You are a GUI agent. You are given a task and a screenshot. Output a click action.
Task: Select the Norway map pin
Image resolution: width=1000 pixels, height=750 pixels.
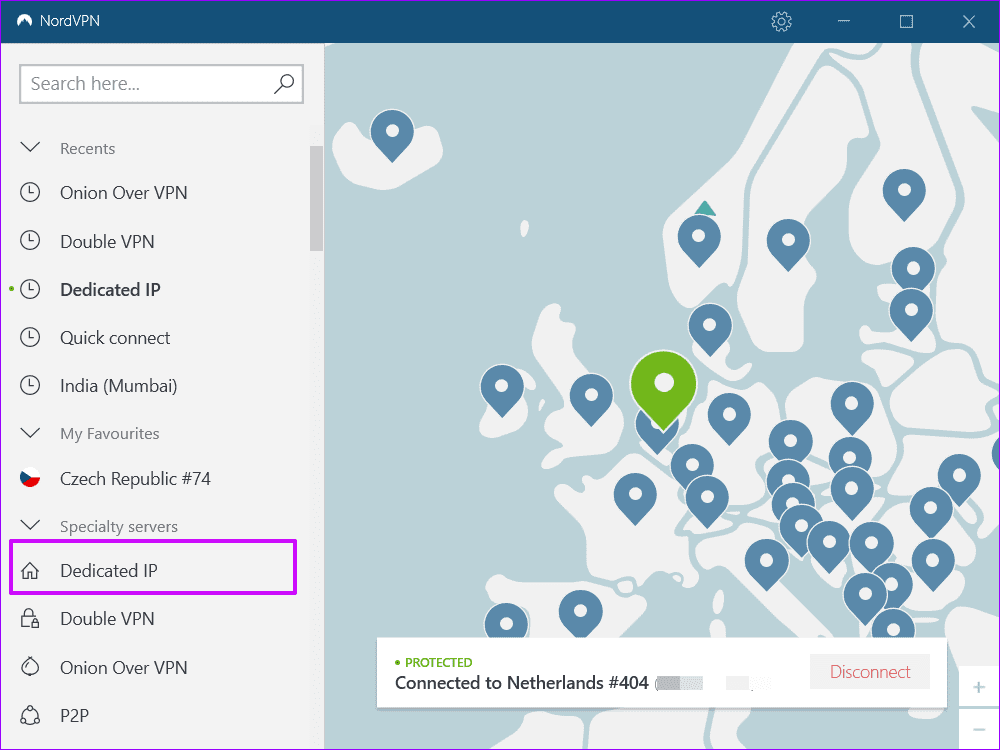coord(699,238)
